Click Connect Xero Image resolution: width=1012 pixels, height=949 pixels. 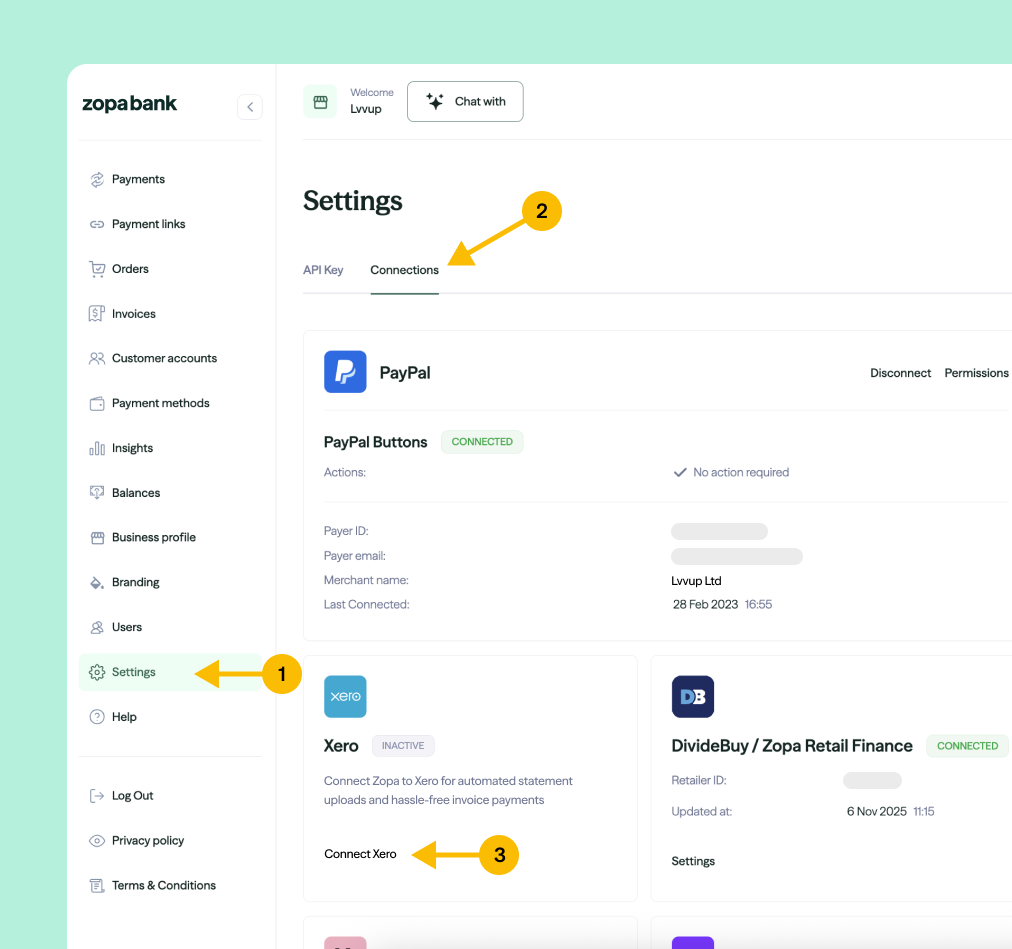pos(359,855)
